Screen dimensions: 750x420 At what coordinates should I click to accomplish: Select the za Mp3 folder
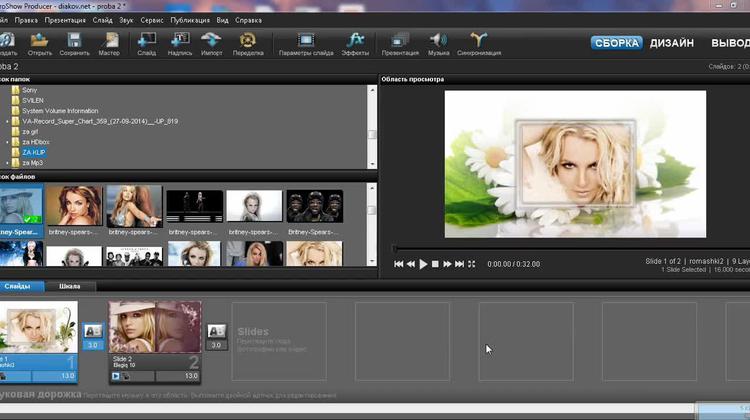[x=33, y=163]
